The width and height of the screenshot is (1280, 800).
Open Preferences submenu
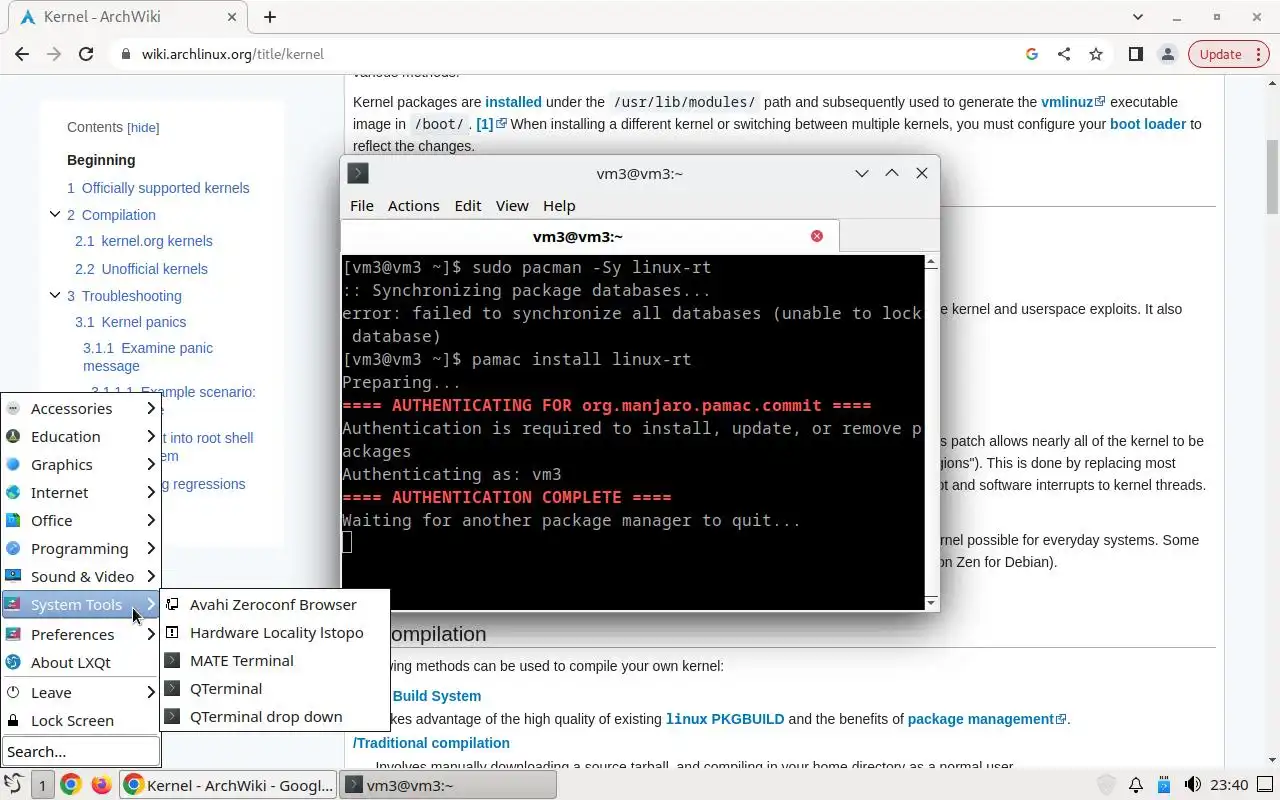tap(80, 634)
